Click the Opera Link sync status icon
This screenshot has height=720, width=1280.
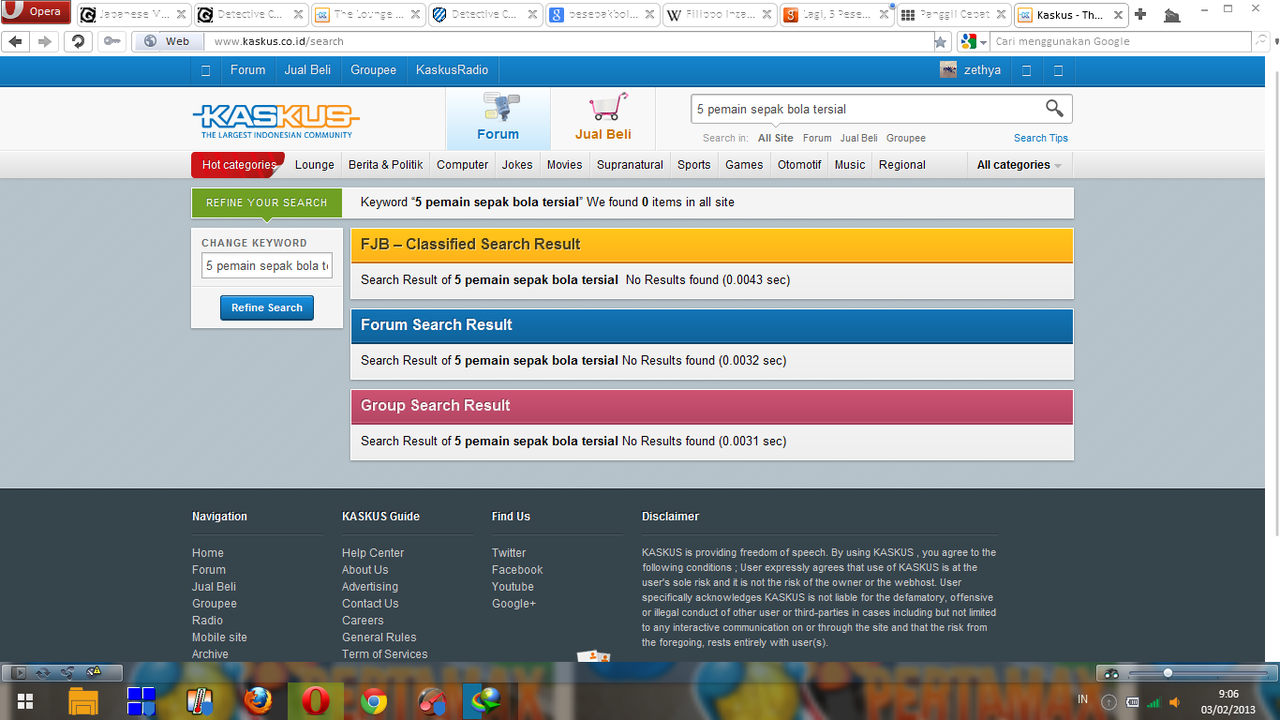pos(42,672)
